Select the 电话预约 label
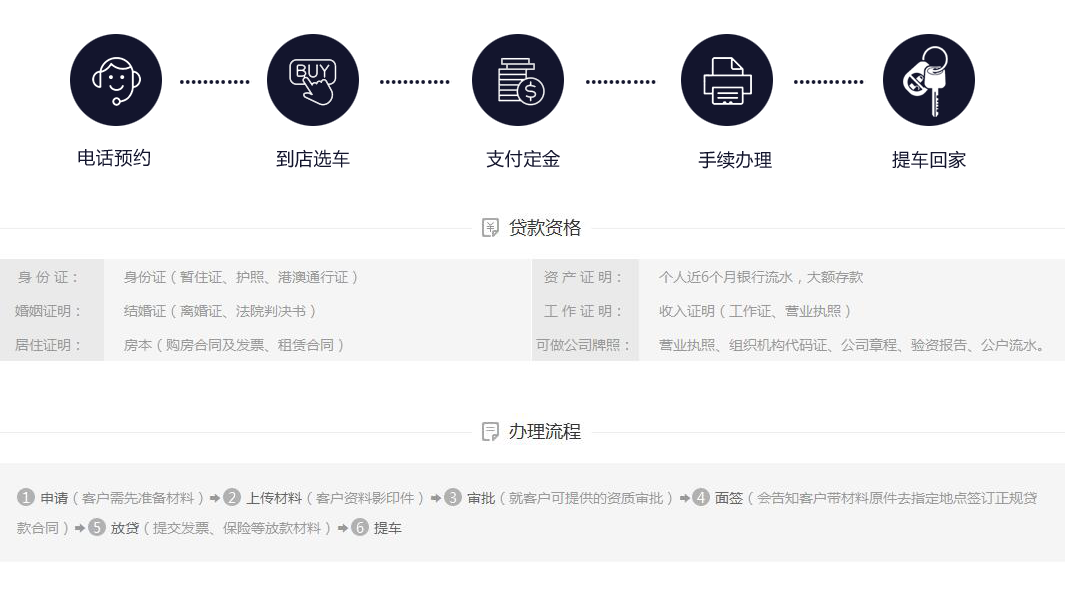 [x=114, y=158]
